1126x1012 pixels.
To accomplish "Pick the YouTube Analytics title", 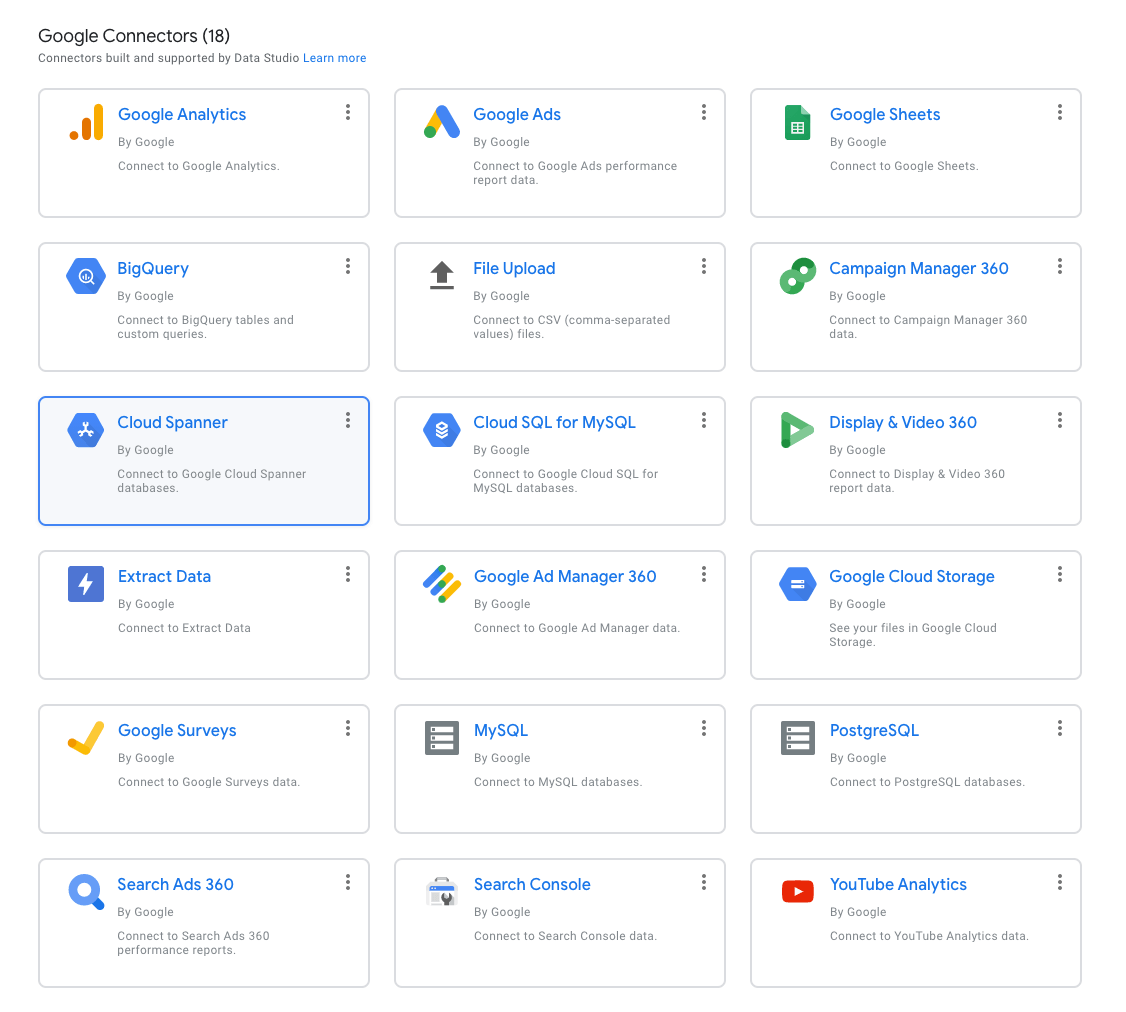I will (898, 885).
